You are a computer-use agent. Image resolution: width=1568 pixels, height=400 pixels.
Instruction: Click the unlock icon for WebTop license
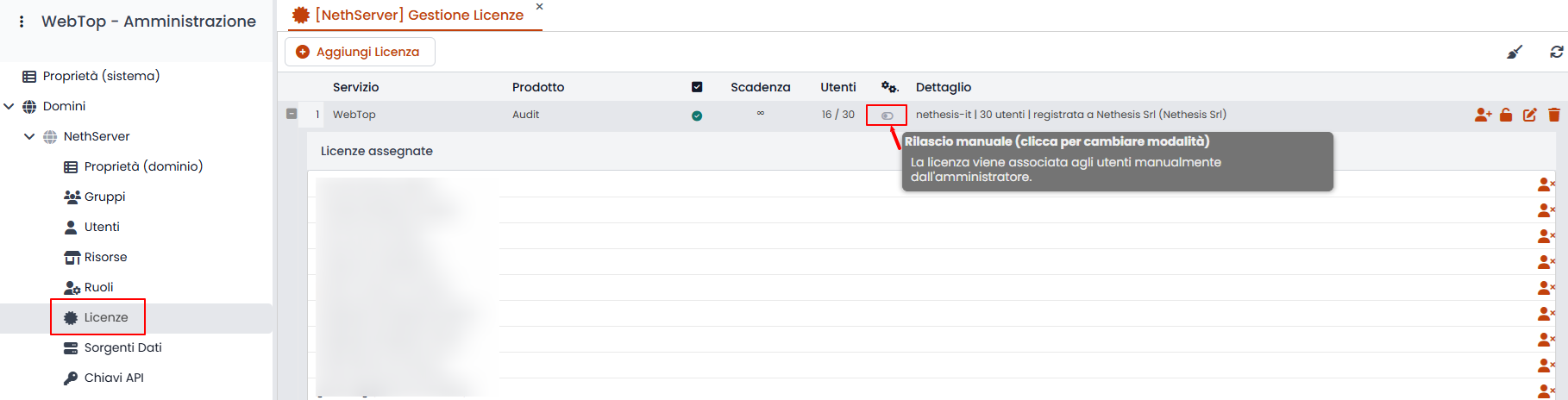(x=1506, y=115)
